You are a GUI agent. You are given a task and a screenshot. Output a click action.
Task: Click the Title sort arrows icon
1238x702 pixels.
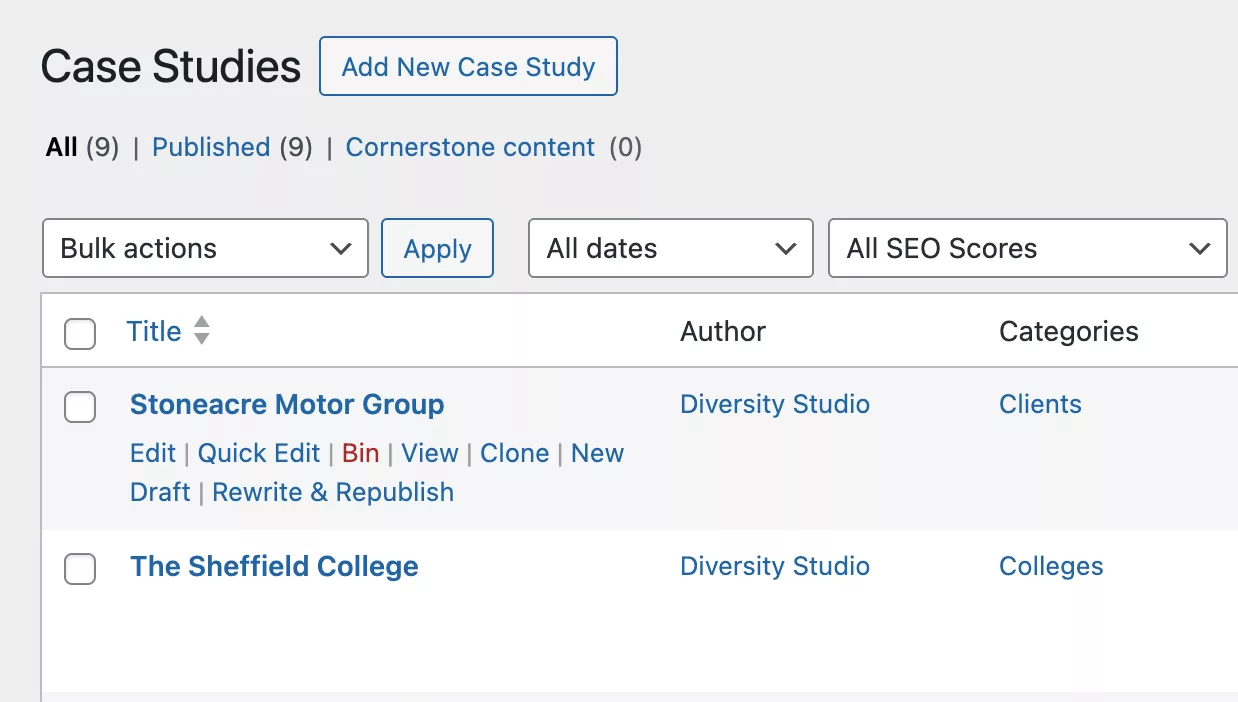click(202, 331)
